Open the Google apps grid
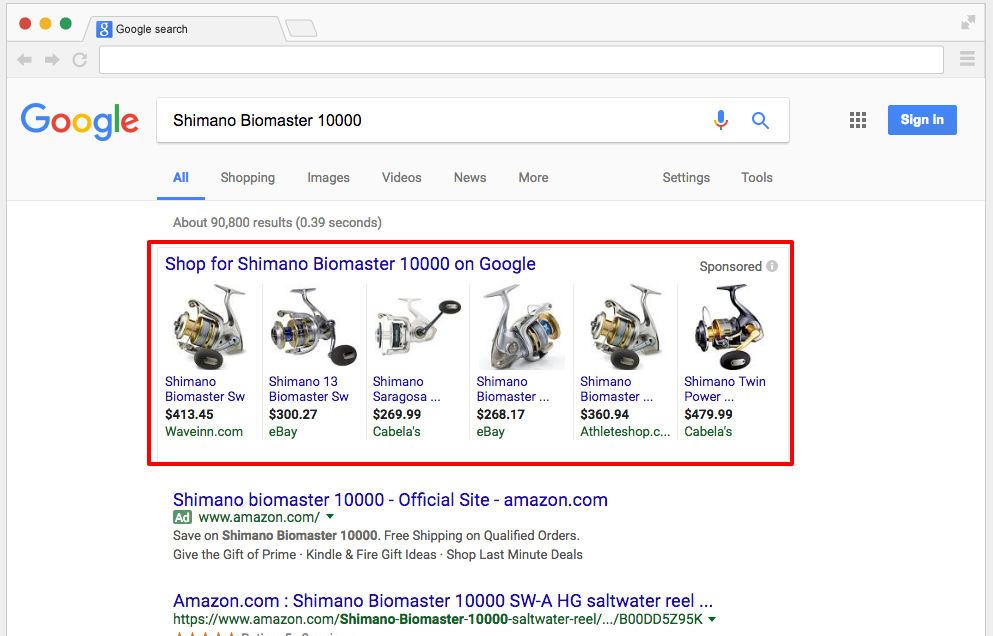The width and height of the screenshot is (993, 636). [857, 120]
